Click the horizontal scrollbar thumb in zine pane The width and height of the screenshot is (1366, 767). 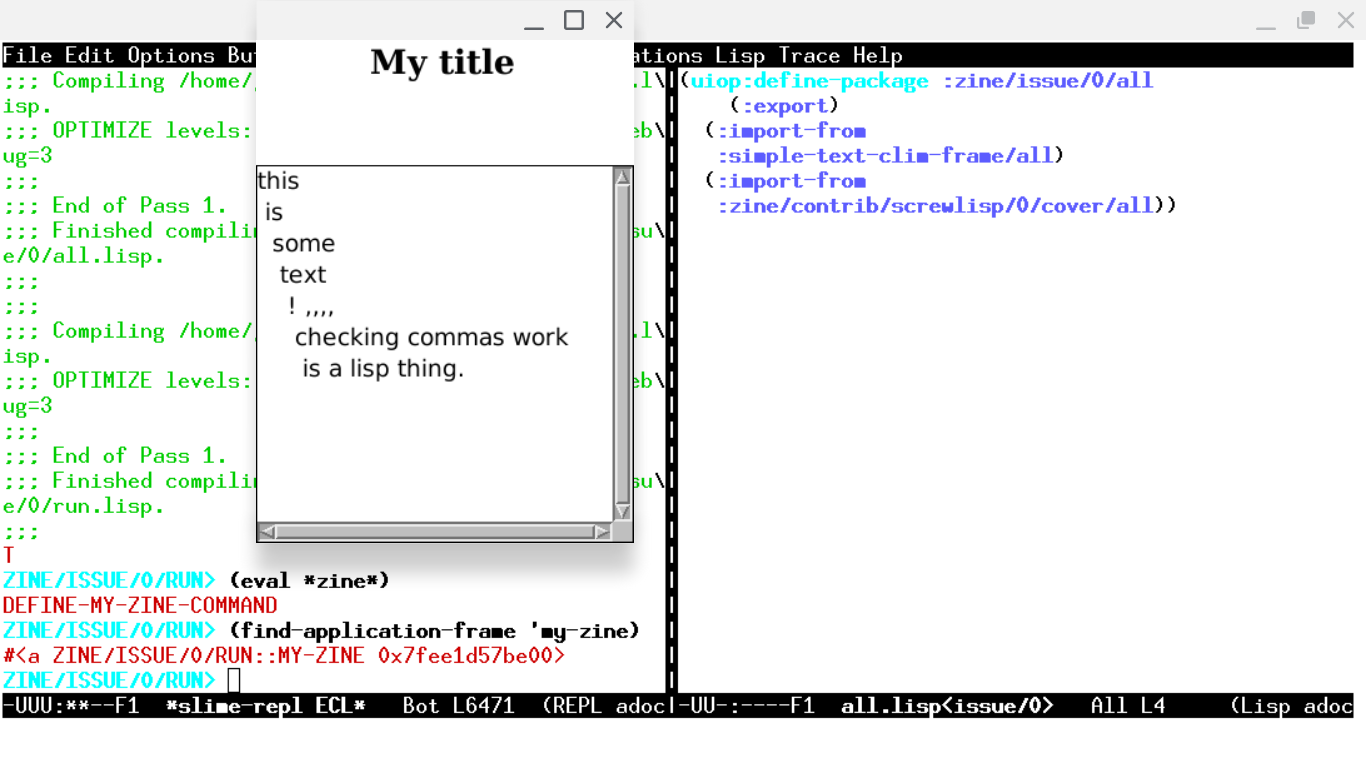tap(434, 532)
